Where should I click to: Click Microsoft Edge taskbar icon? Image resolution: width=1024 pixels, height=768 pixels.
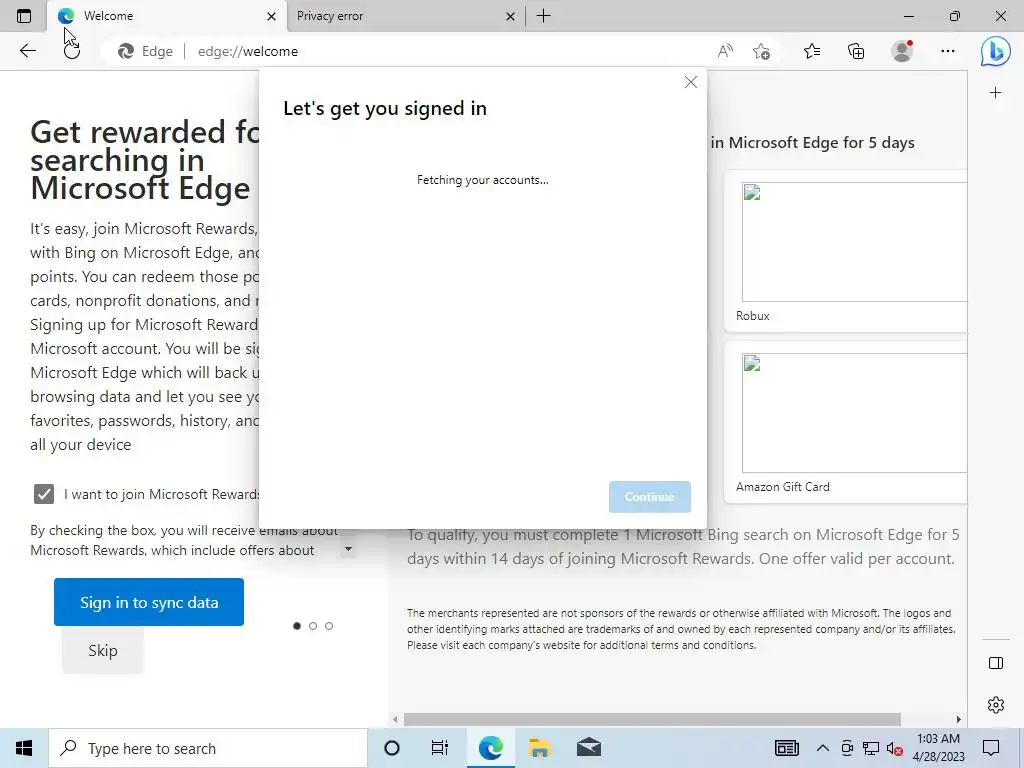490,748
